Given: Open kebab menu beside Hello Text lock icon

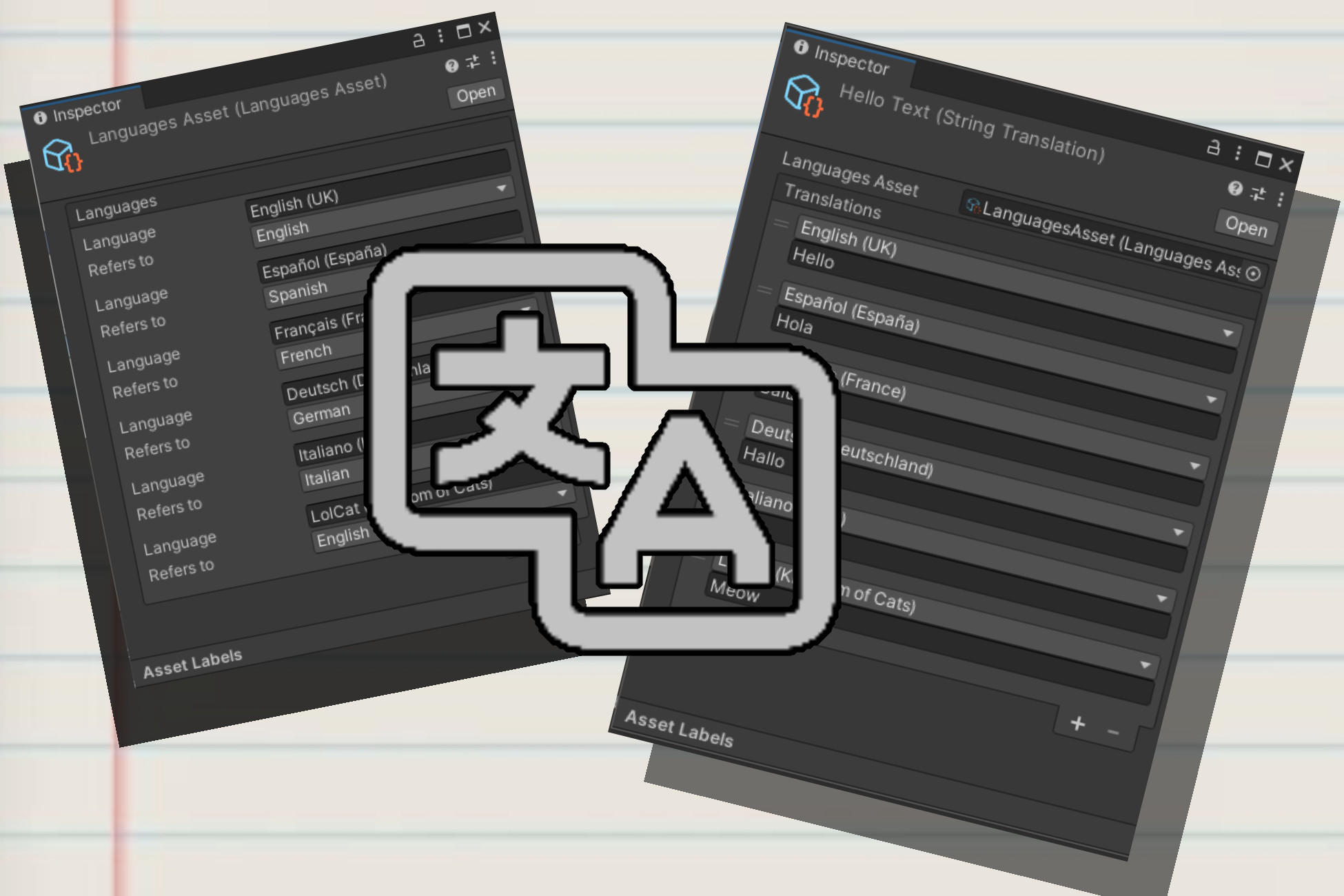Looking at the screenshot, I should (x=1238, y=152).
